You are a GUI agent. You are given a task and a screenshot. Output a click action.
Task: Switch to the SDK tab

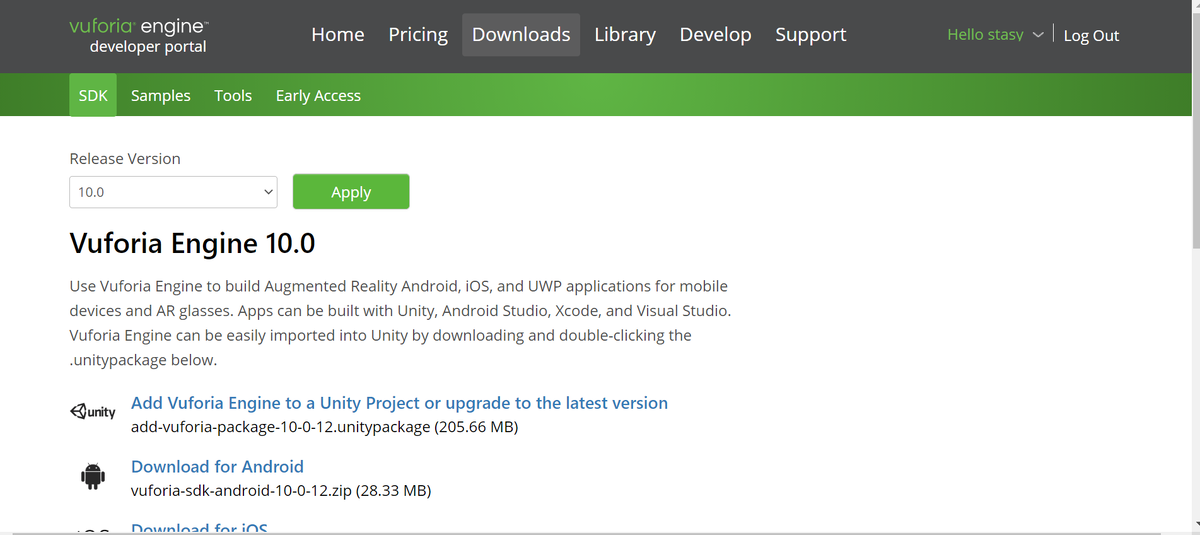pyautogui.click(x=93, y=96)
